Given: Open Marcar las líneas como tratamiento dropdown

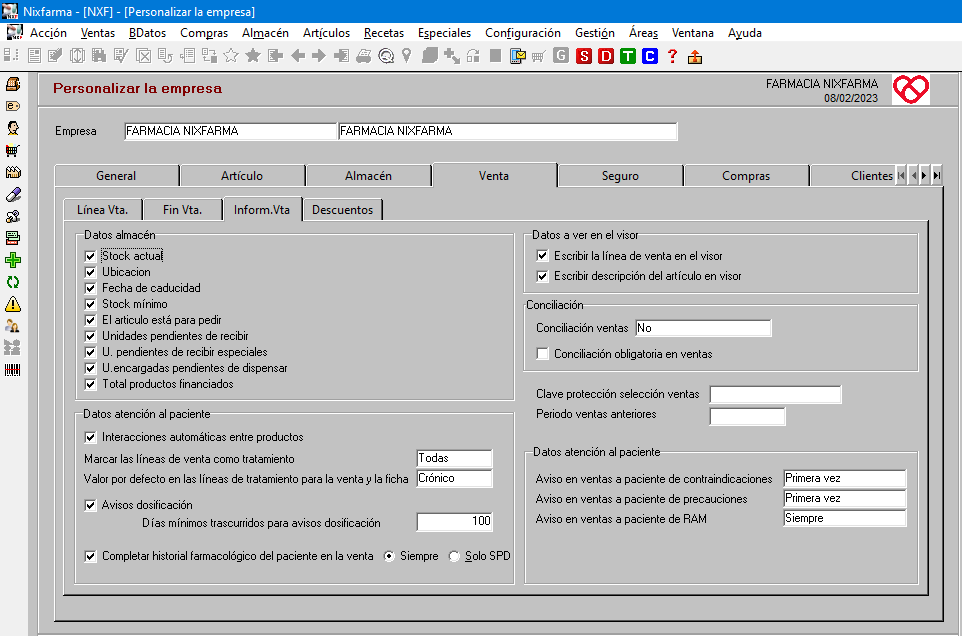Looking at the screenshot, I should (454, 458).
